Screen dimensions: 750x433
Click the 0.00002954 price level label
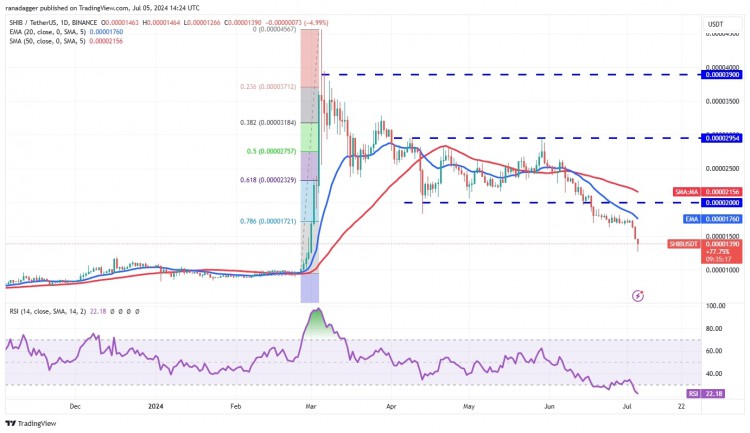pyautogui.click(x=722, y=138)
